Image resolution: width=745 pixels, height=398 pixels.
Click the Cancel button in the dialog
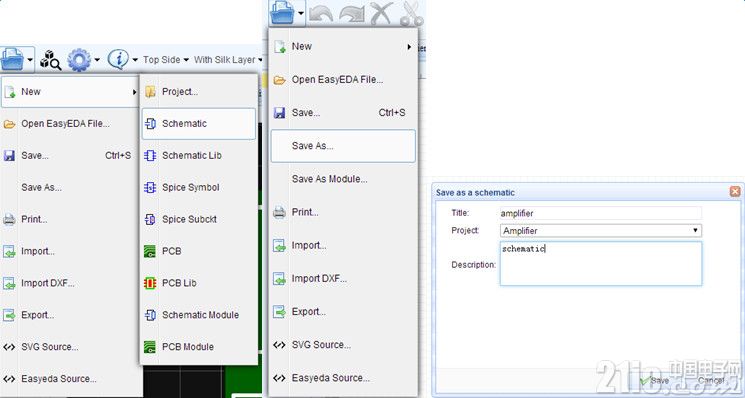(x=710, y=381)
